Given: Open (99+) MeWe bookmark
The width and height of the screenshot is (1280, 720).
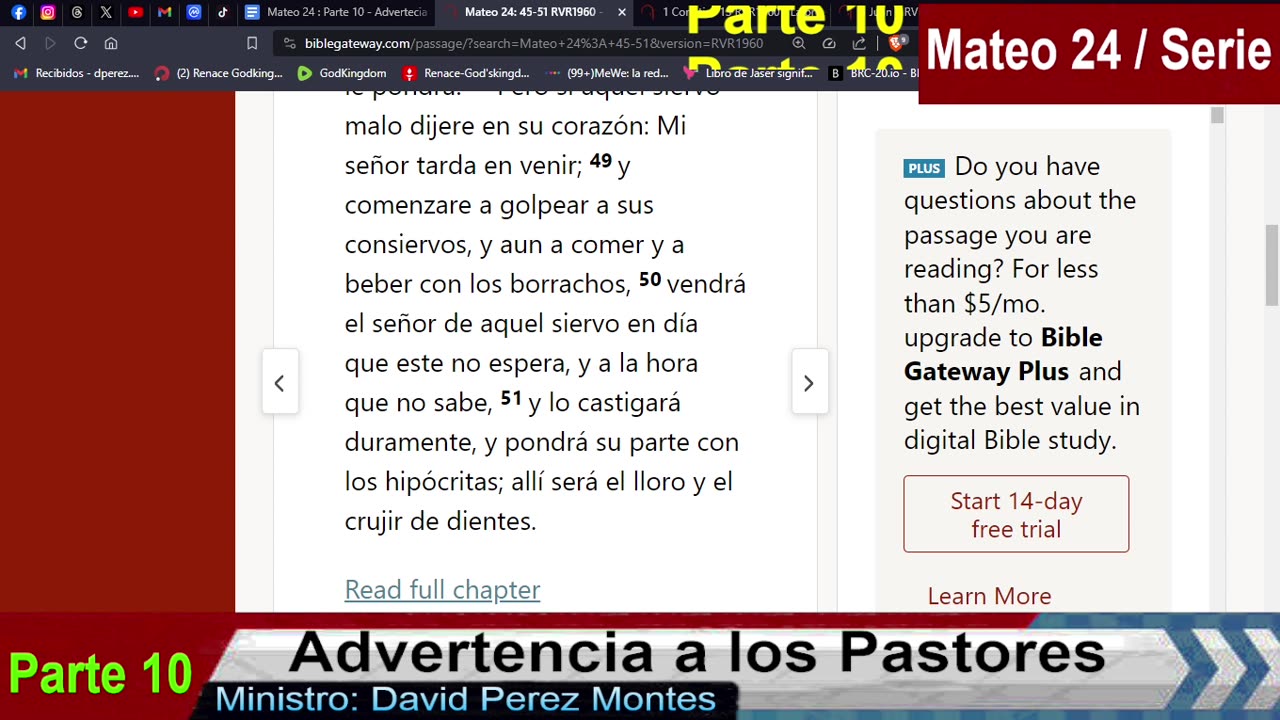Looking at the screenshot, I should (x=608, y=73).
